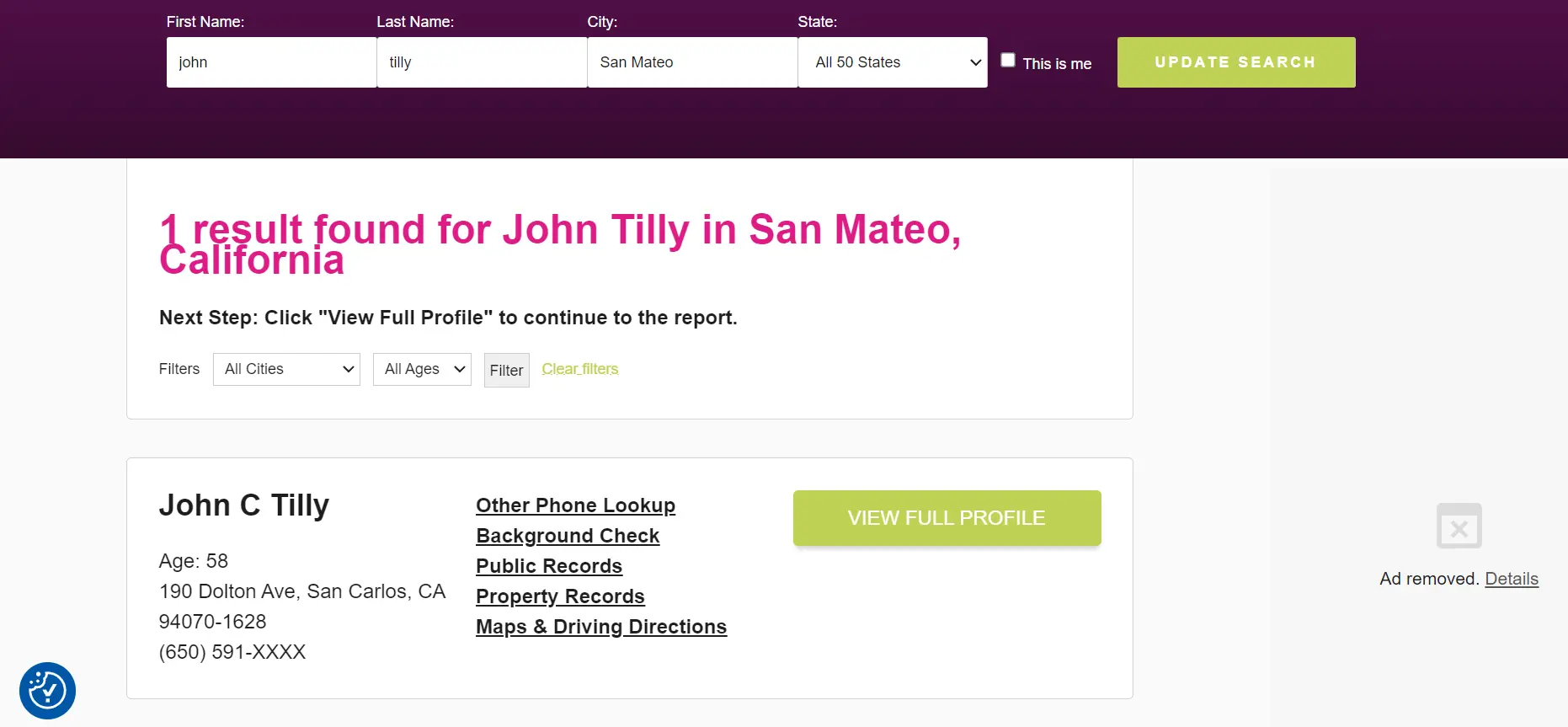The image size is (1568, 727).
Task: Select the City input field
Action: [692, 62]
